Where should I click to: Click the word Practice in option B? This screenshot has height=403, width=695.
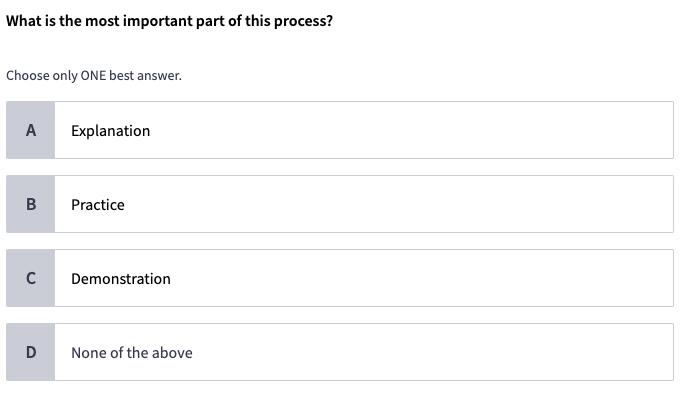(98, 205)
